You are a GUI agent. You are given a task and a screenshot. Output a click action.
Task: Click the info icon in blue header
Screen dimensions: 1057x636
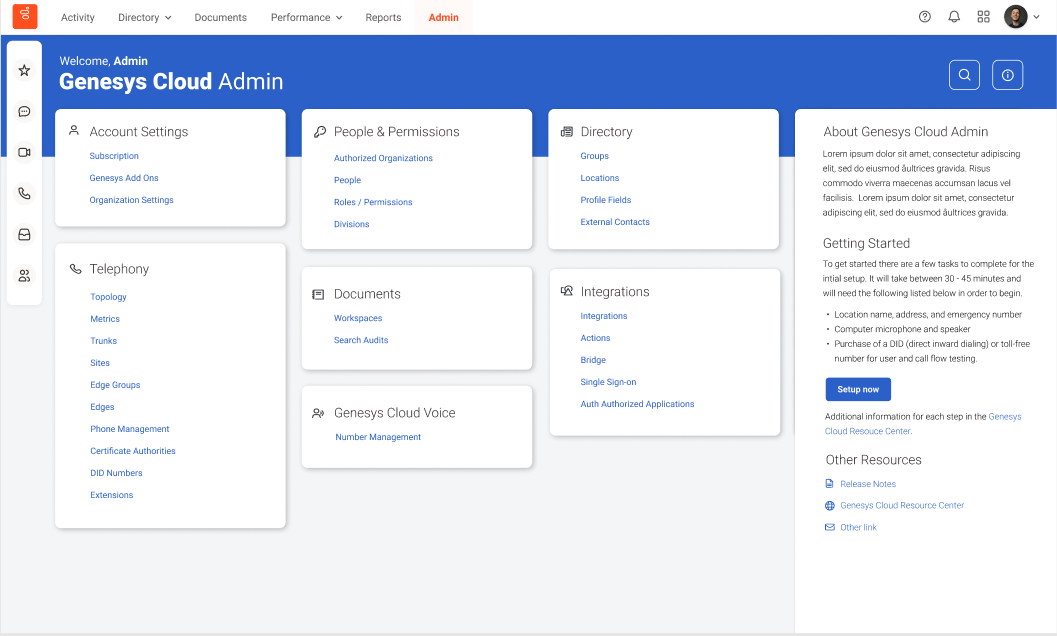point(1007,75)
